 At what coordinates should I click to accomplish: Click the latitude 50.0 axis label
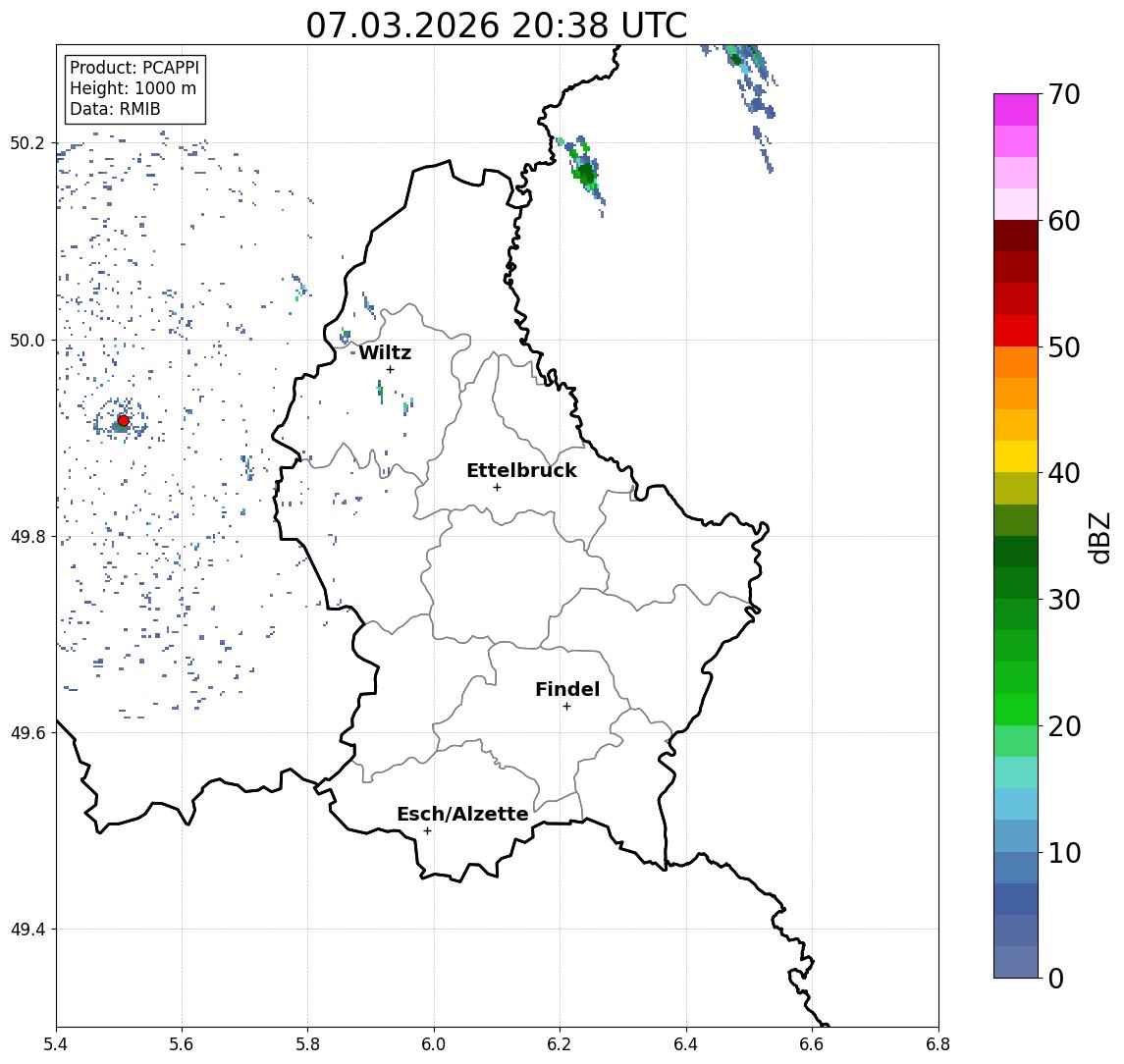point(27,340)
